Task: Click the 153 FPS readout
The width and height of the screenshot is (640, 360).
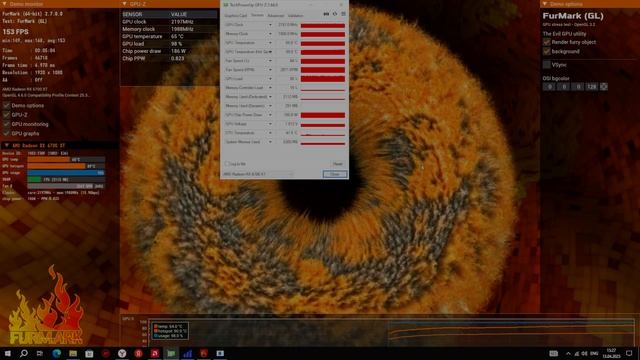Action: coord(16,32)
